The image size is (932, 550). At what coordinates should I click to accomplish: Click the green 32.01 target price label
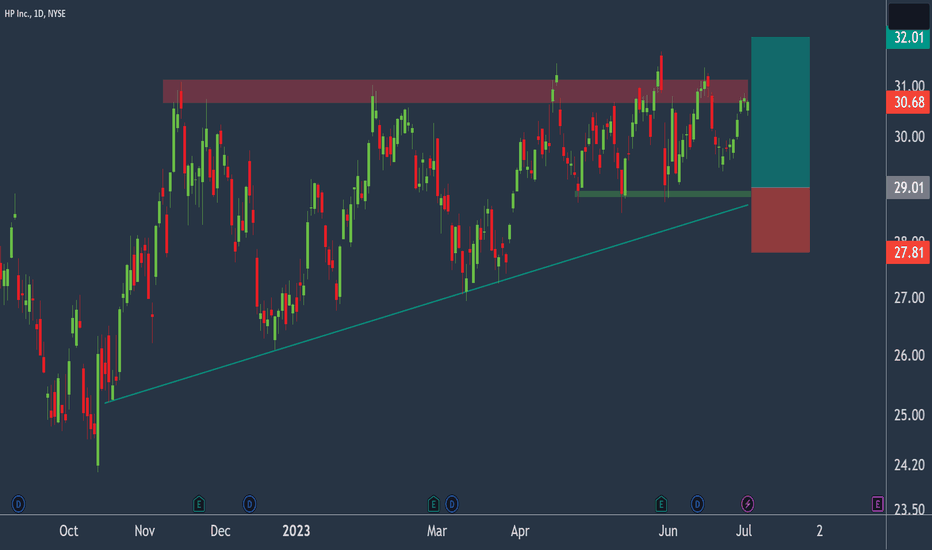point(908,37)
